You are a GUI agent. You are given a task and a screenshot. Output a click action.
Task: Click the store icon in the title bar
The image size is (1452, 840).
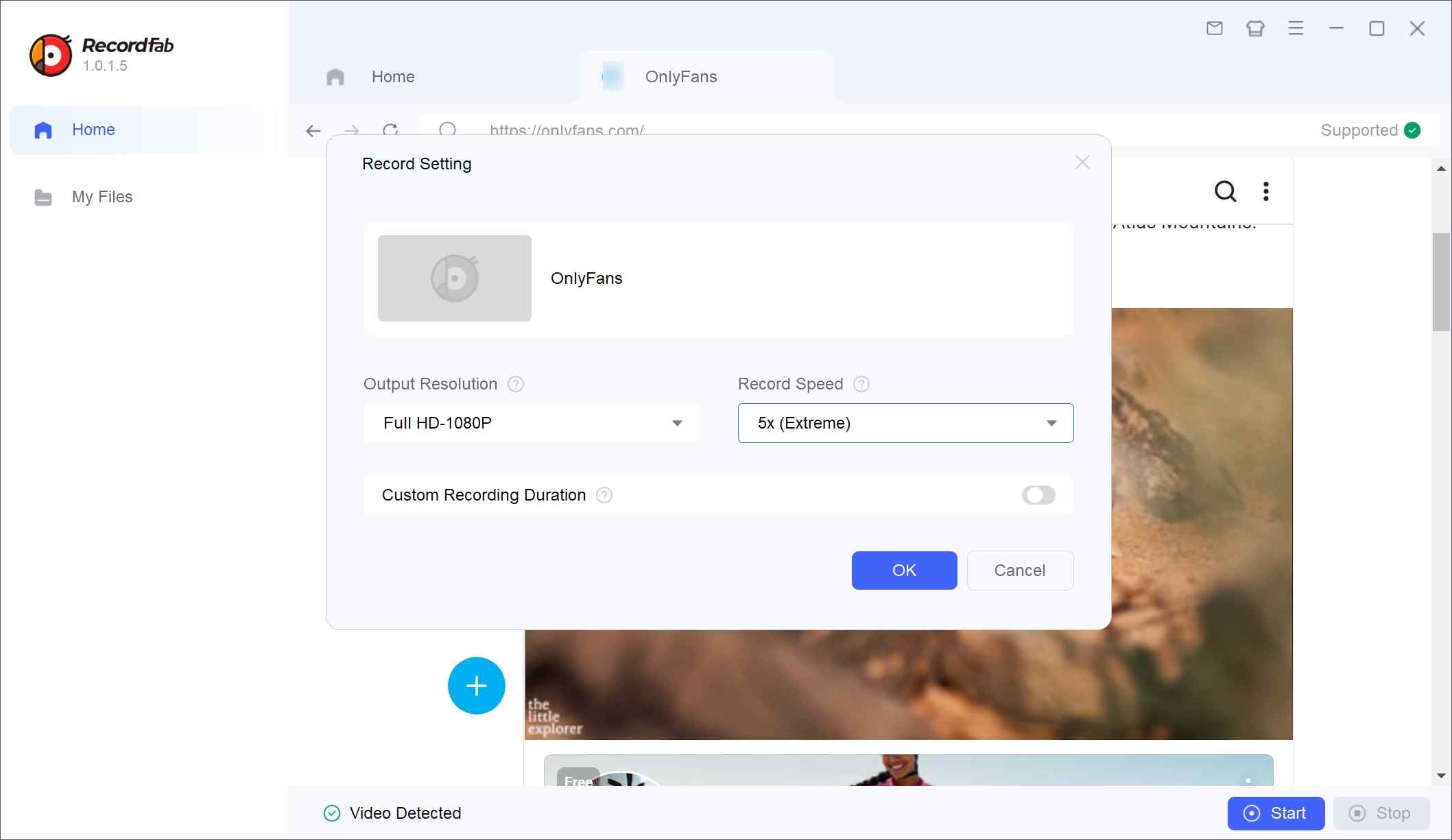[x=1255, y=28]
